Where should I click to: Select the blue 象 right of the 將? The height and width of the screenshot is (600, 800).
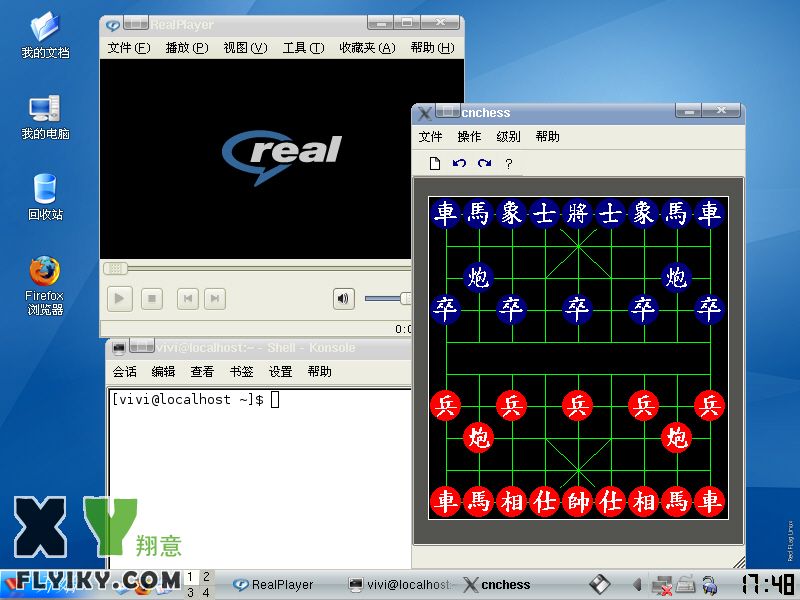(643, 213)
